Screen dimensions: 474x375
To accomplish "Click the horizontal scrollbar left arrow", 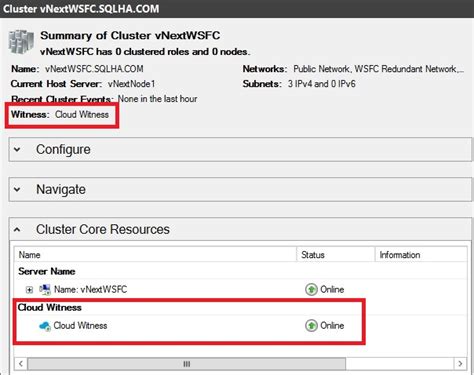I will 21,364.
